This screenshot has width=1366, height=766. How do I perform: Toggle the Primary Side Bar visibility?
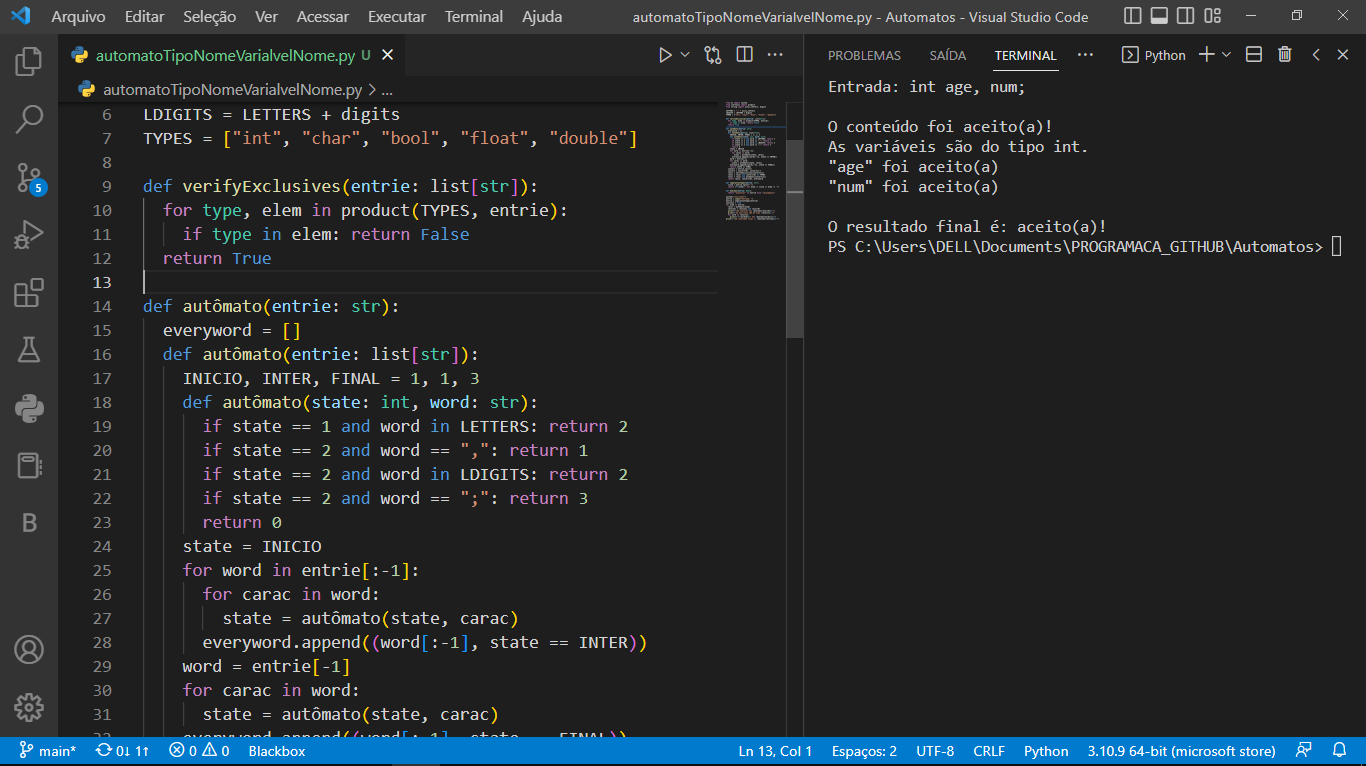1131,16
